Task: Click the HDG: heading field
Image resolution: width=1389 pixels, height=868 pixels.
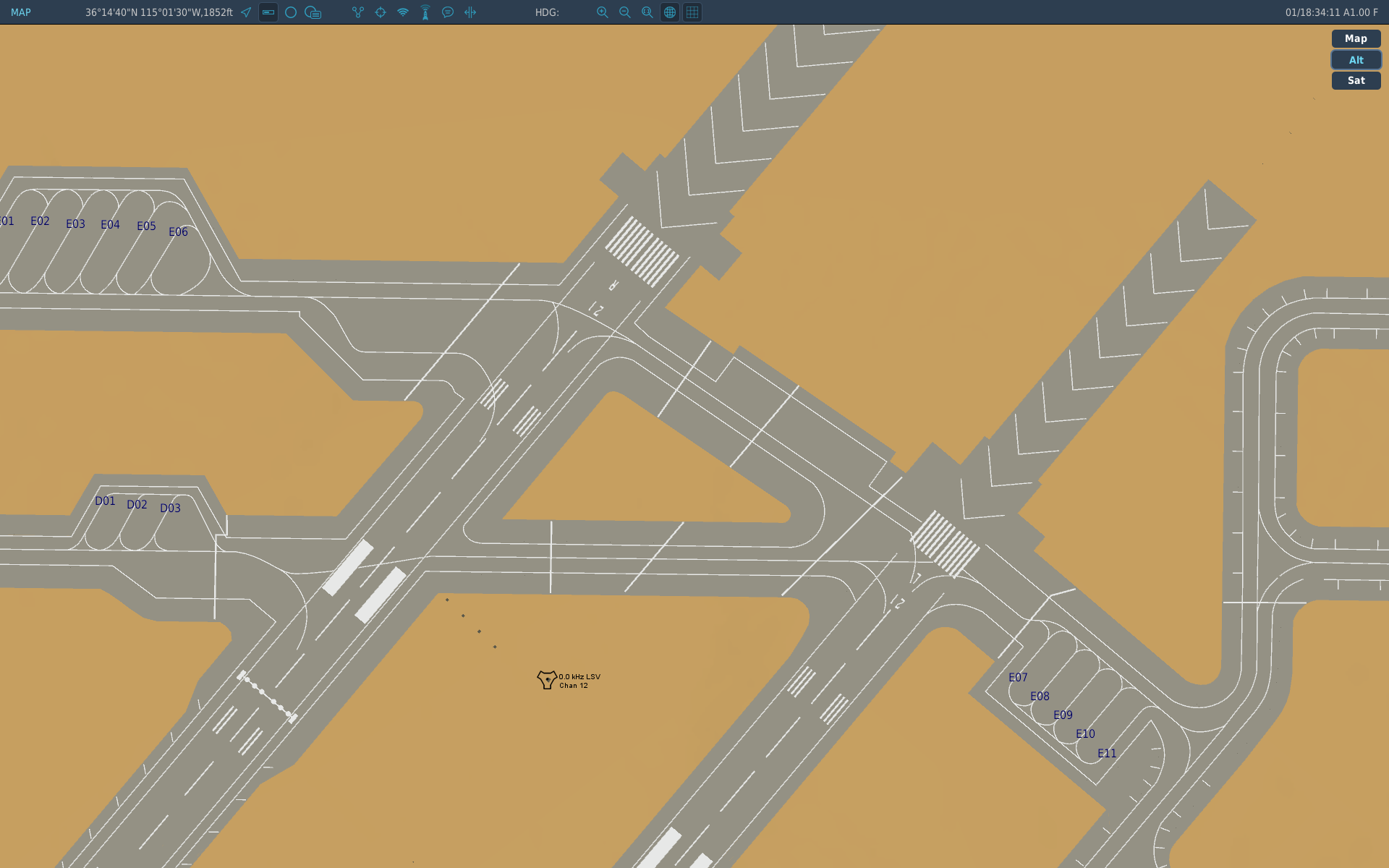Action: pyautogui.click(x=547, y=12)
